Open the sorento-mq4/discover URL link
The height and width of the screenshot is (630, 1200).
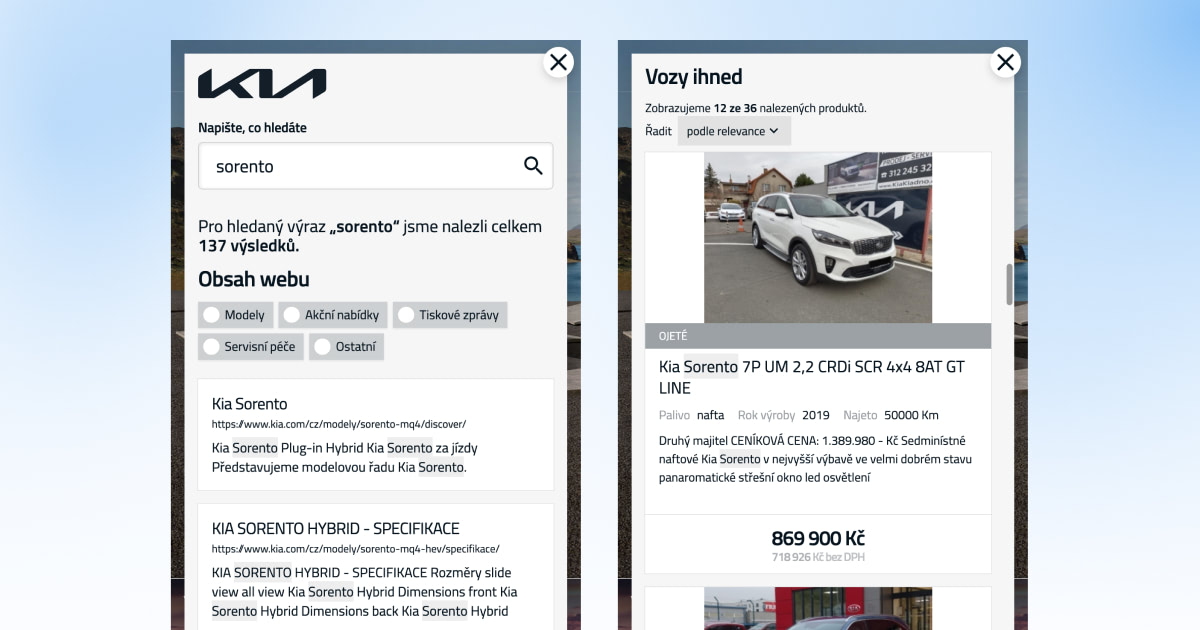pyautogui.click(x=339, y=424)
